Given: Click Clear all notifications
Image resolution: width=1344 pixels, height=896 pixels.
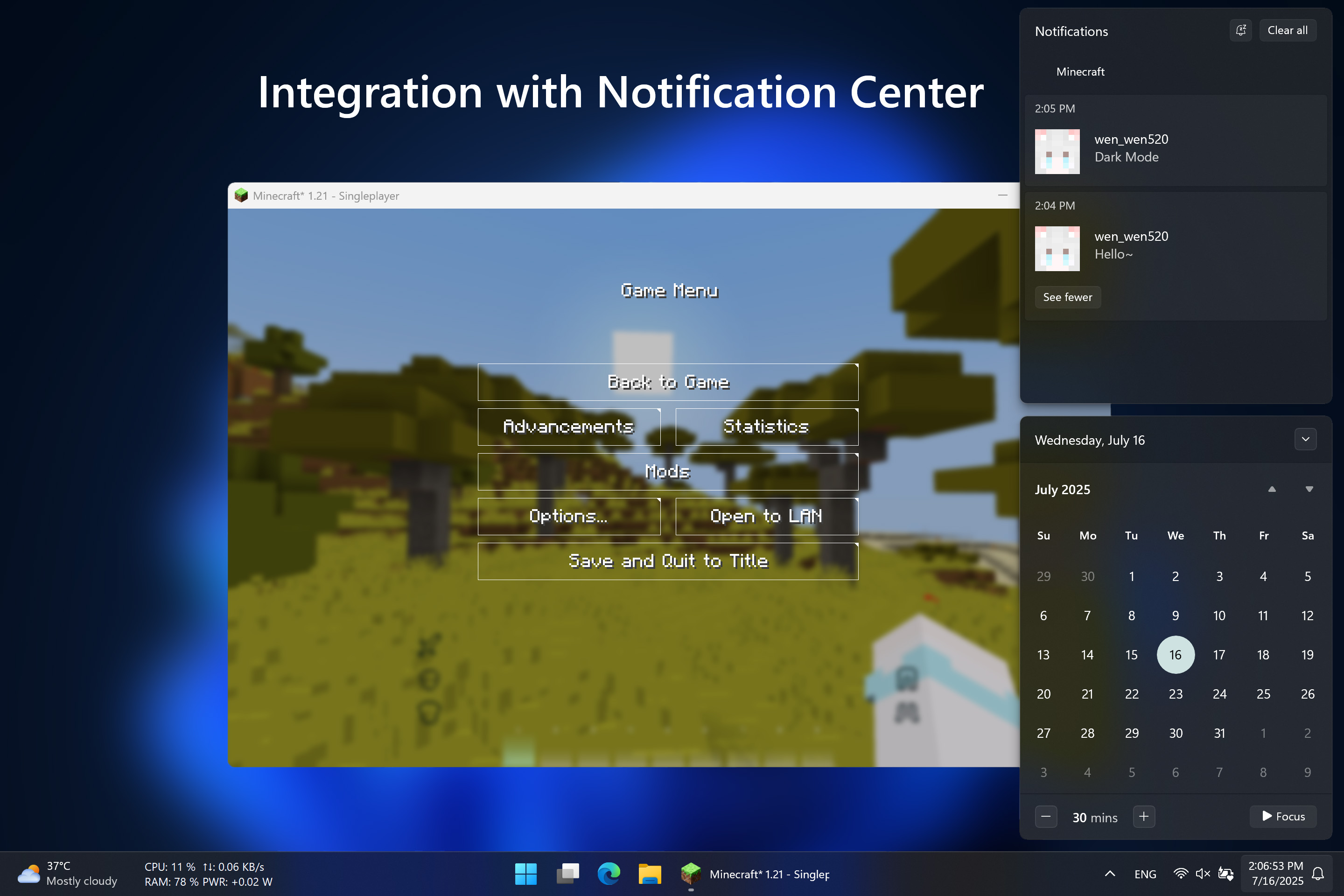Looking at the screenshot, I should point(1288,30).
